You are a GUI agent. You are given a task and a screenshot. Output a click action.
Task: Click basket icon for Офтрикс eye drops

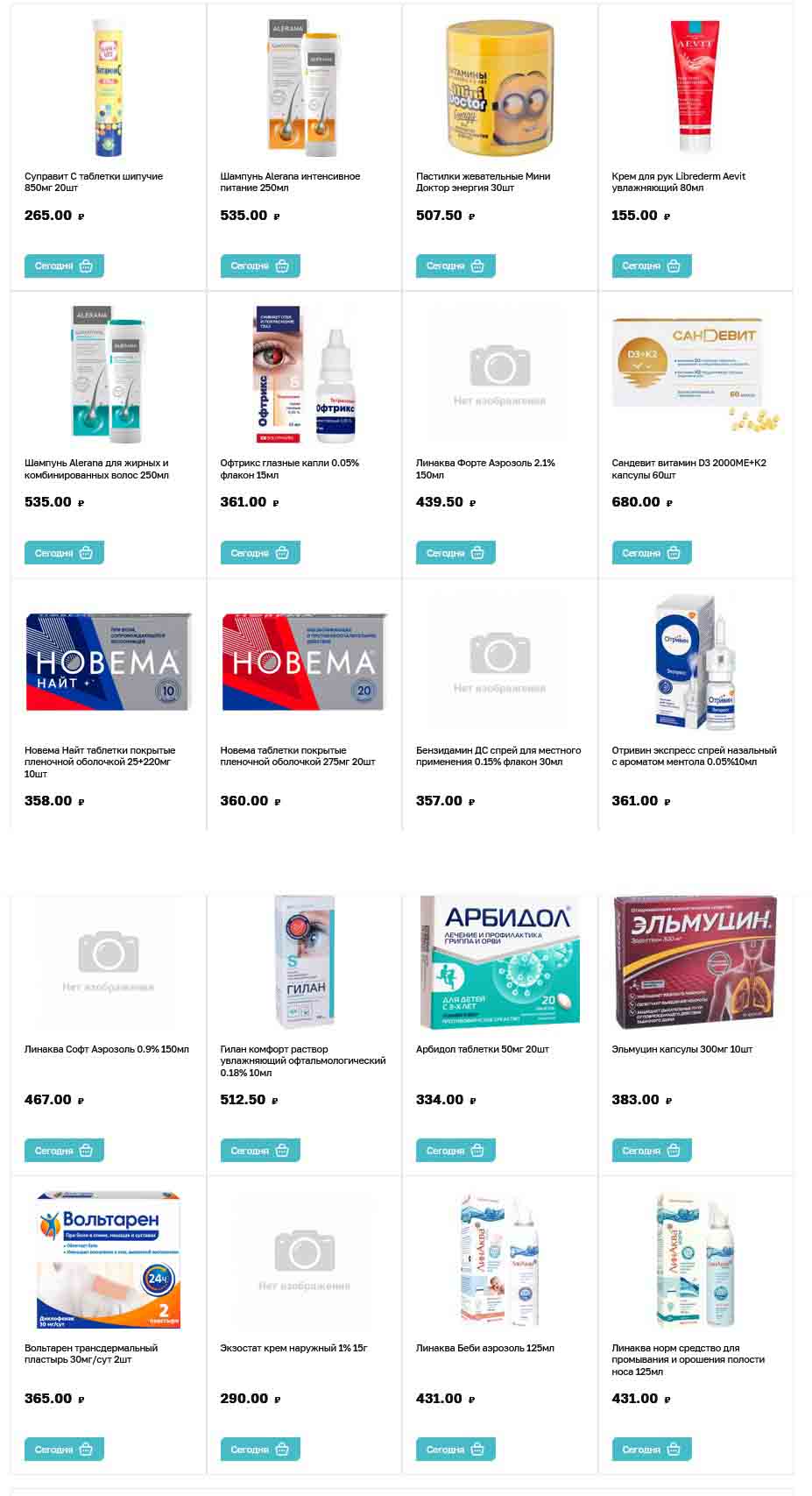click(x=281, y=553)
